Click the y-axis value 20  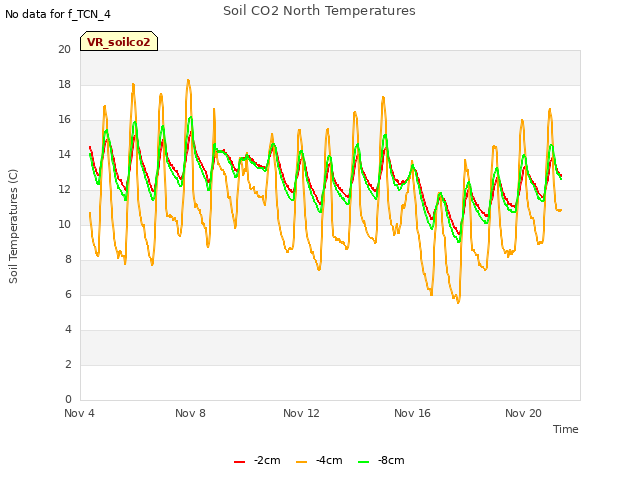pyautogui.click(x=64, y=49)
